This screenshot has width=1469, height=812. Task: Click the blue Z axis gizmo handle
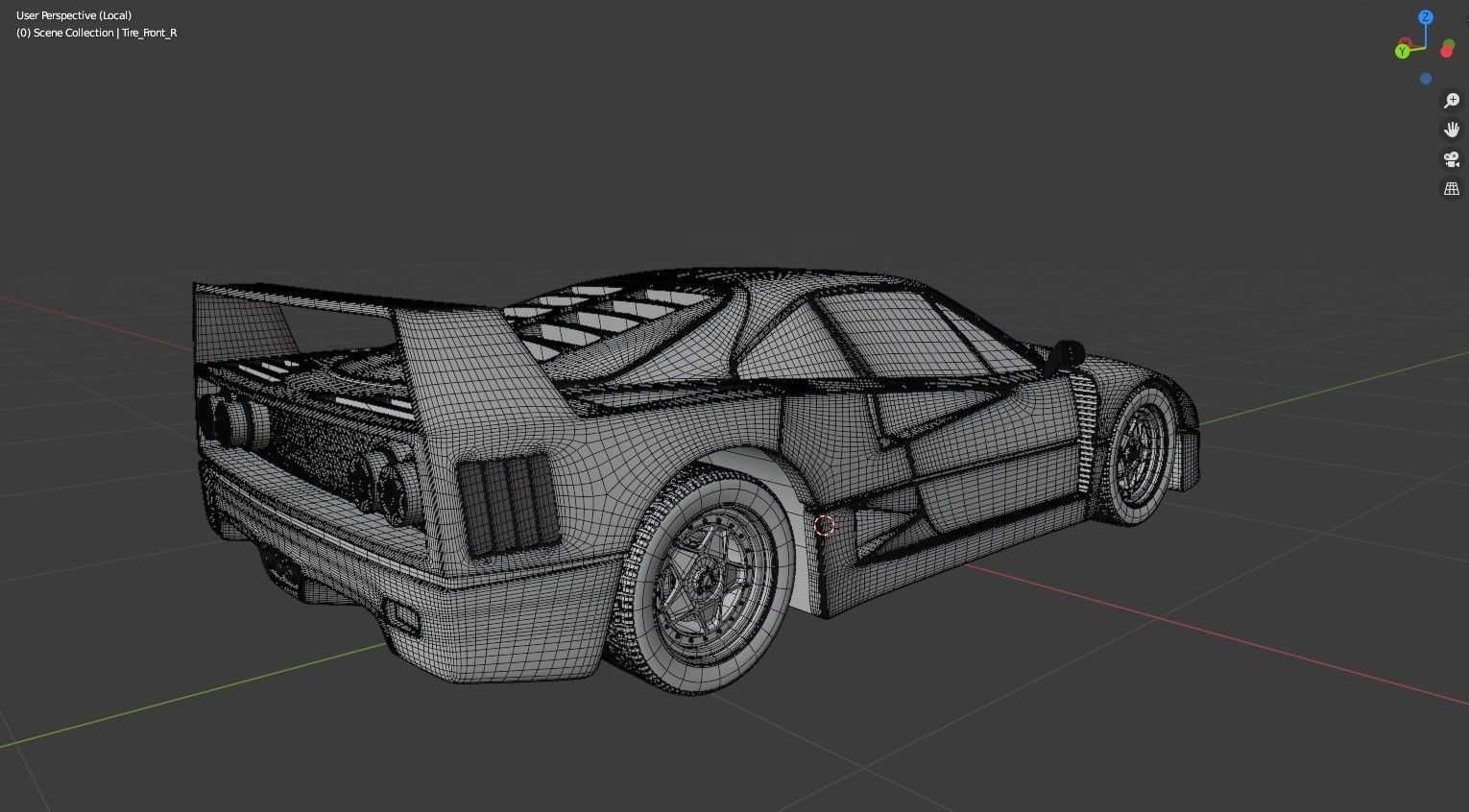pos(1427,17)
